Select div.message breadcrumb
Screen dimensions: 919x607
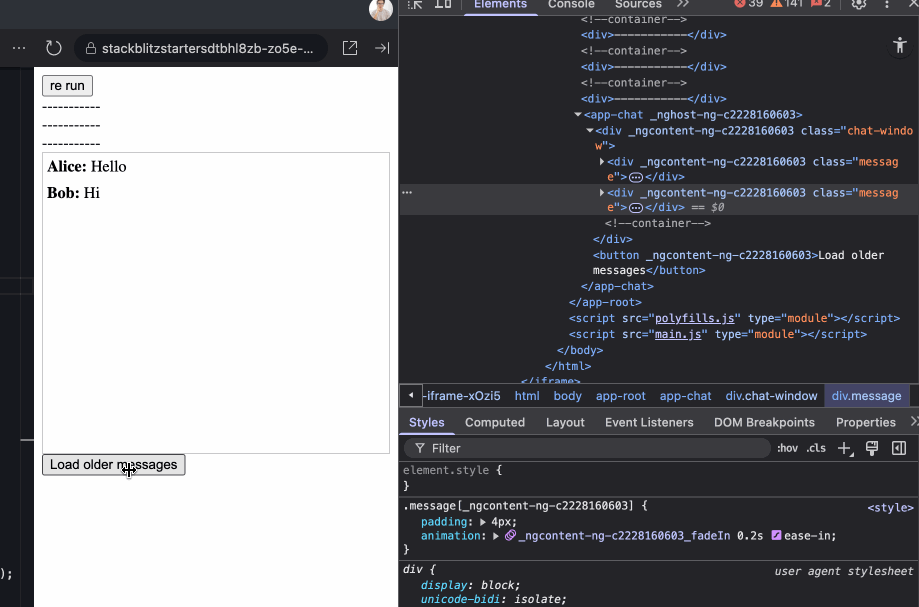[866, 396]
